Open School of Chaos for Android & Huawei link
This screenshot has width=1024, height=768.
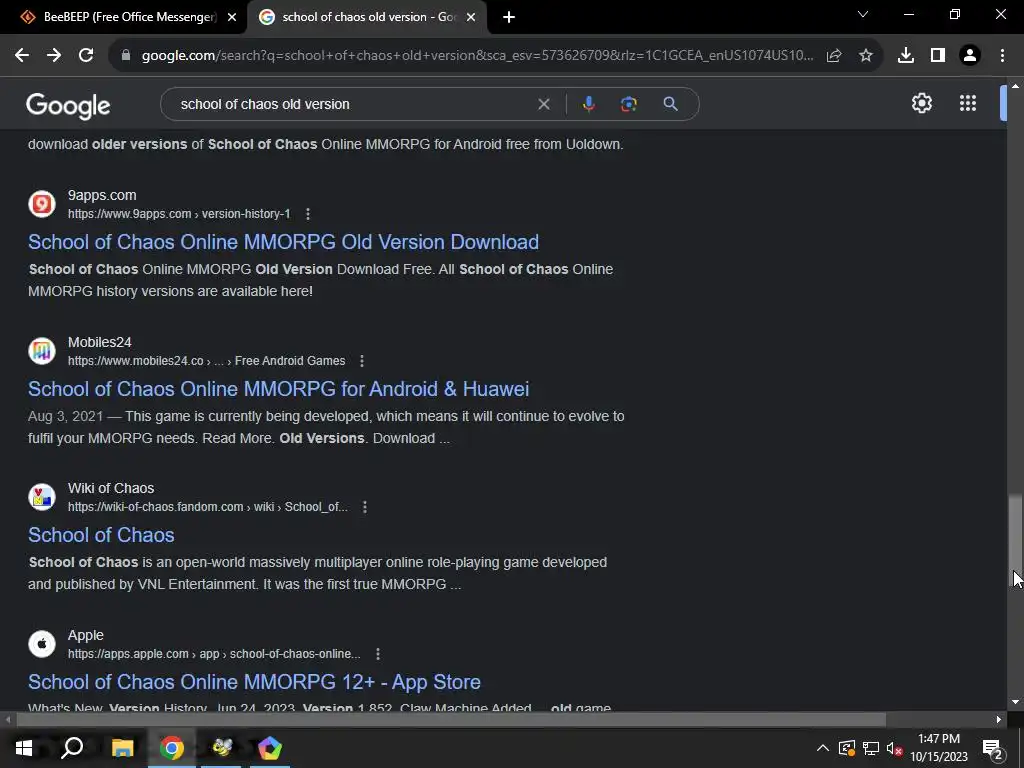coord(278,389)
